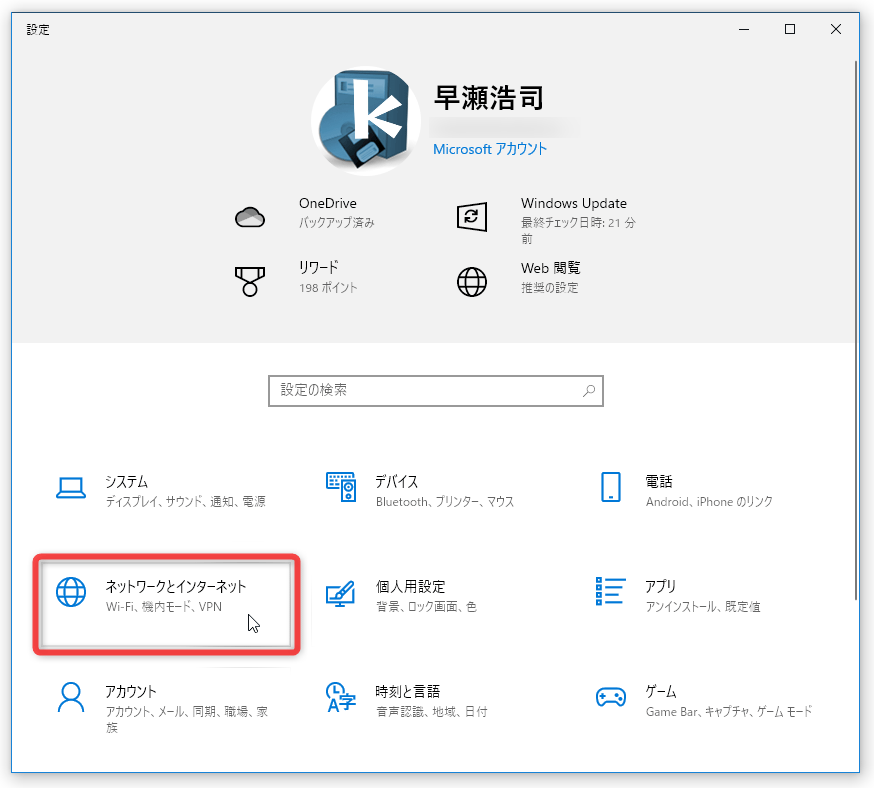Open the アプリ settings title

coord(661,586)
